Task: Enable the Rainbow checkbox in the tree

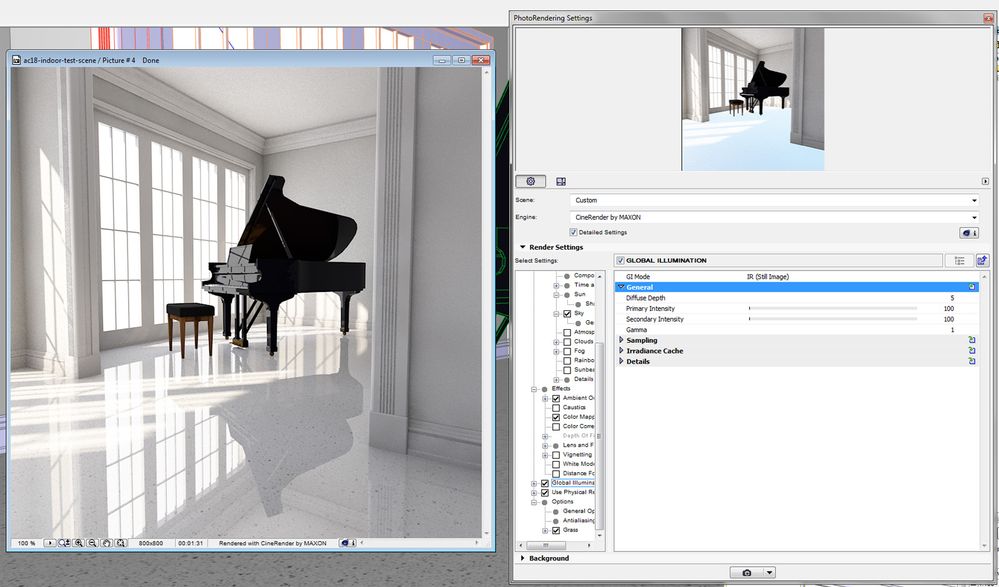Action: point(567,361)
